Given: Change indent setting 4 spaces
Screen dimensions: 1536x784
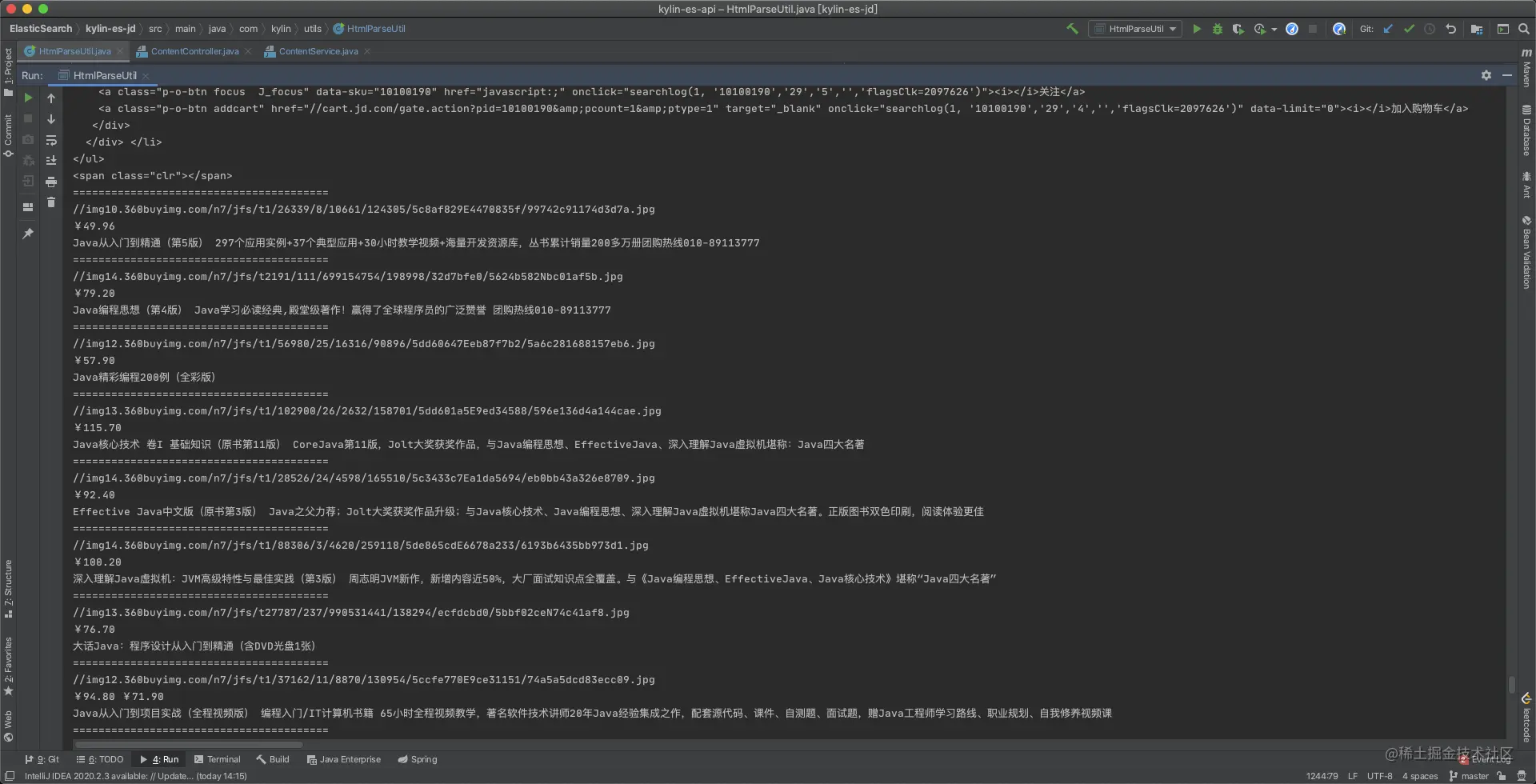Looking at the screenshot, I should (1420, 776).
